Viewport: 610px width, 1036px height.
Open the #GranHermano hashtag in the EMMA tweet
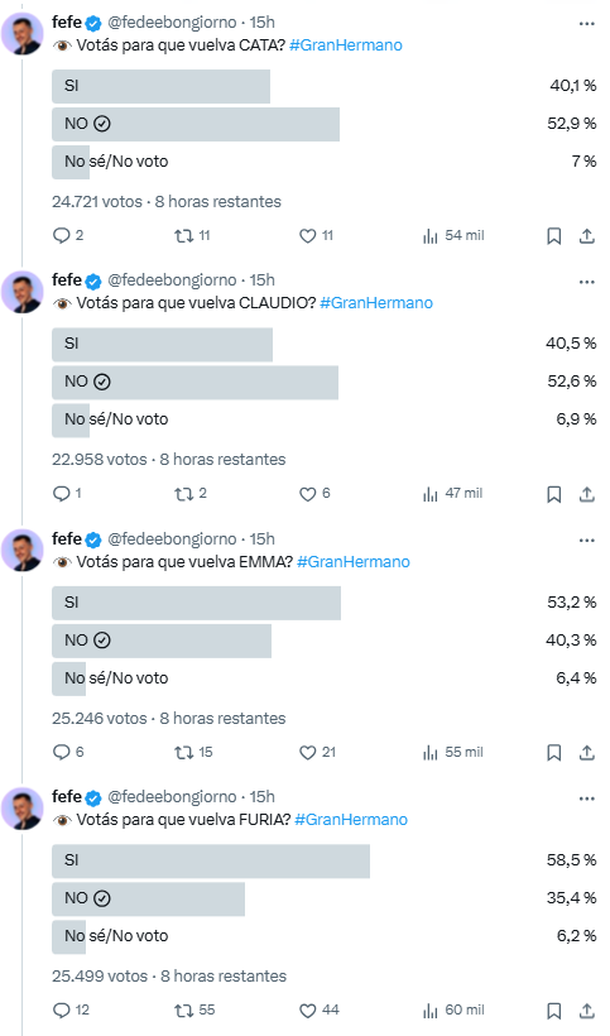pos(353,562)
